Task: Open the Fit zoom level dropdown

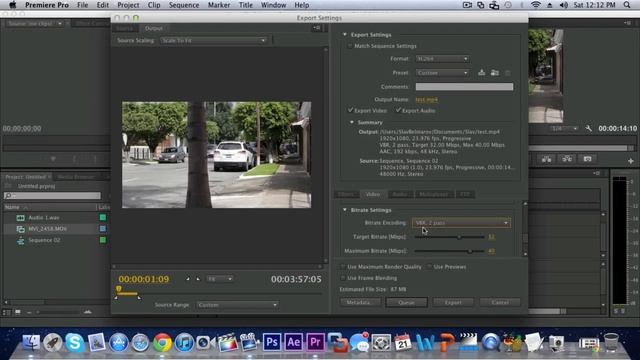Action: [219, 279]
